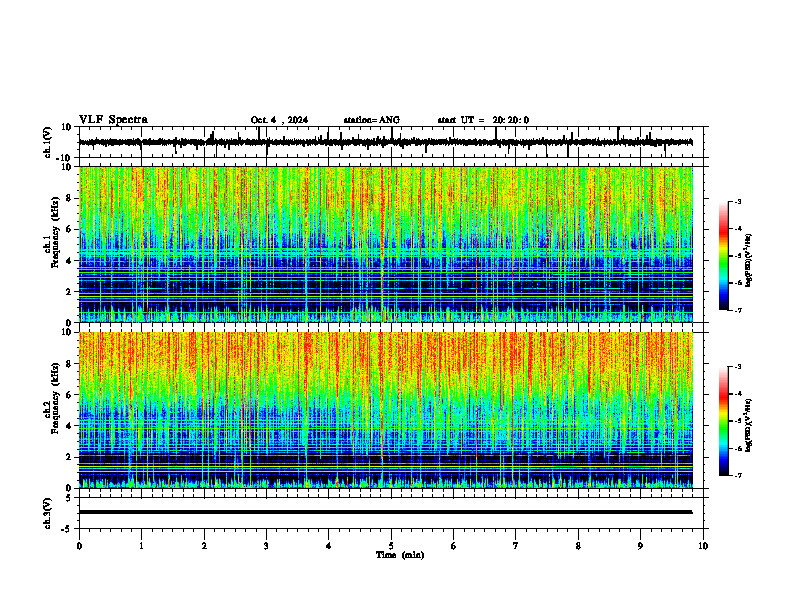The image size is (792, 612).
Task: Click the ch.1 spectrogram color bar
Action: coord(724,256)
